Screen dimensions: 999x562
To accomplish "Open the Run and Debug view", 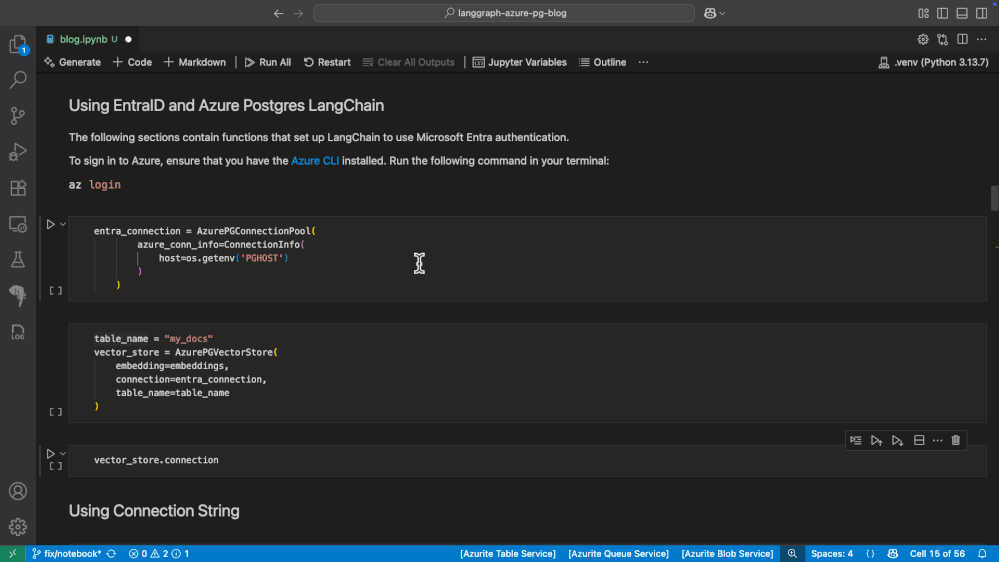I will coord(18,152).
